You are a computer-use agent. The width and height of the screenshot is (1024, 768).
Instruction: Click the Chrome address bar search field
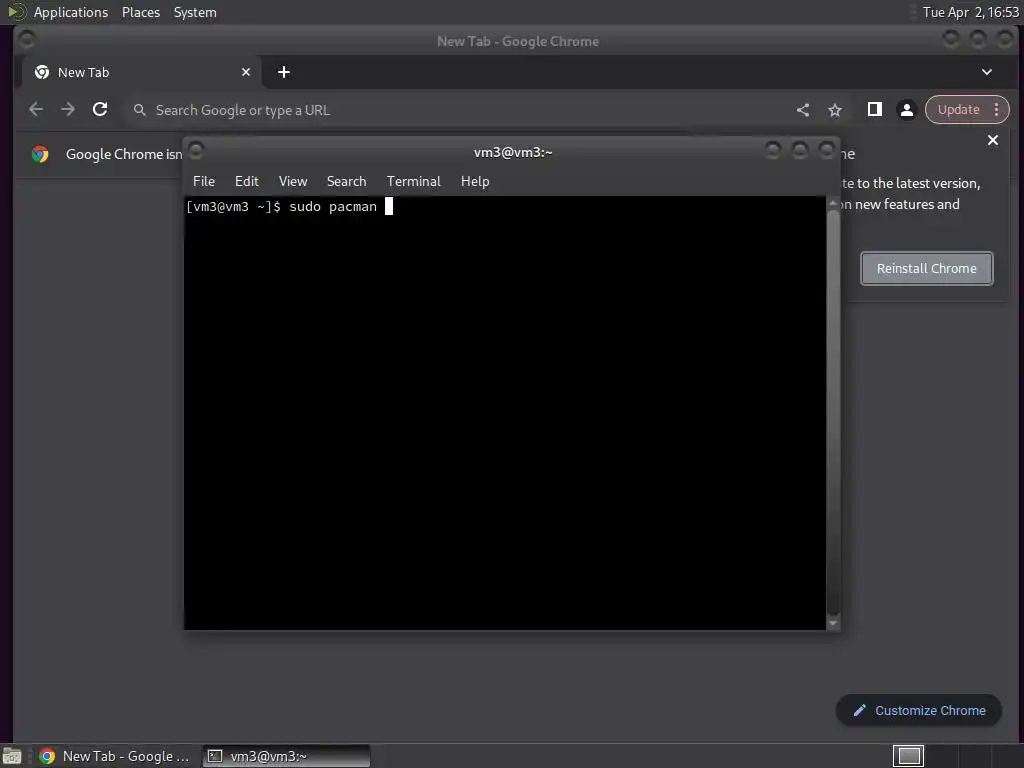(x=457, y=110)
